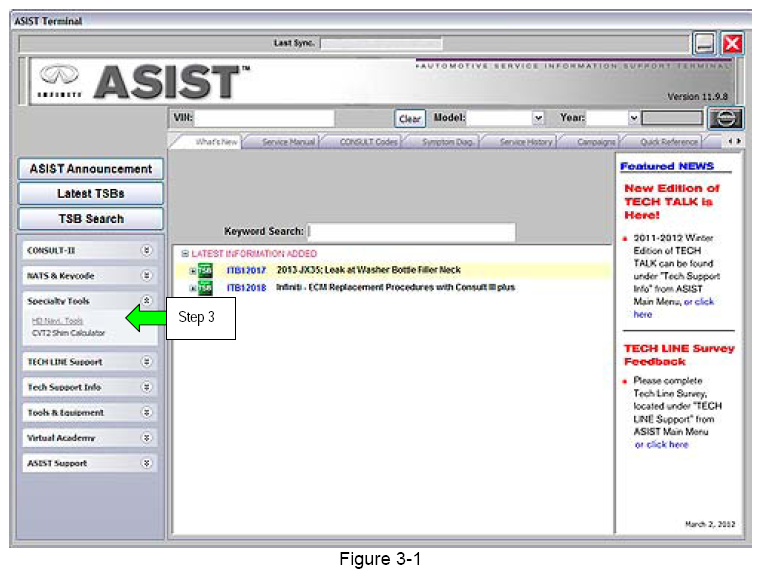Image resolution: width=761 pixels, height=578 pixels.
Task: Open ITB12017 washer bottle leak bulletin
Action: pyautogui.click(x=246, y=270)
